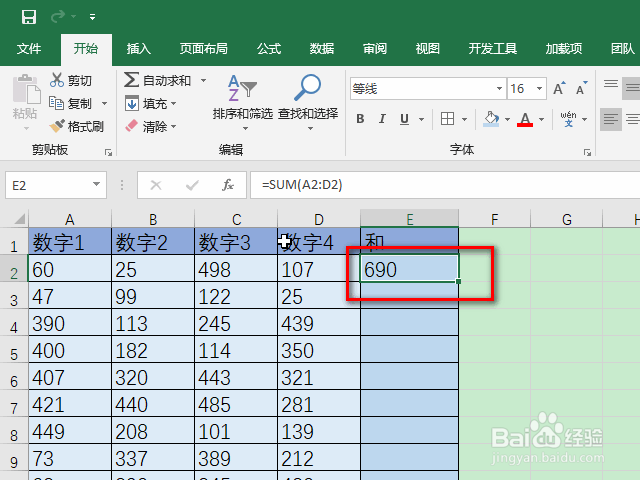Viewport: 640px width, 480px height.
Task: Select cell B7 containing 440
Action: pos(153,404)
